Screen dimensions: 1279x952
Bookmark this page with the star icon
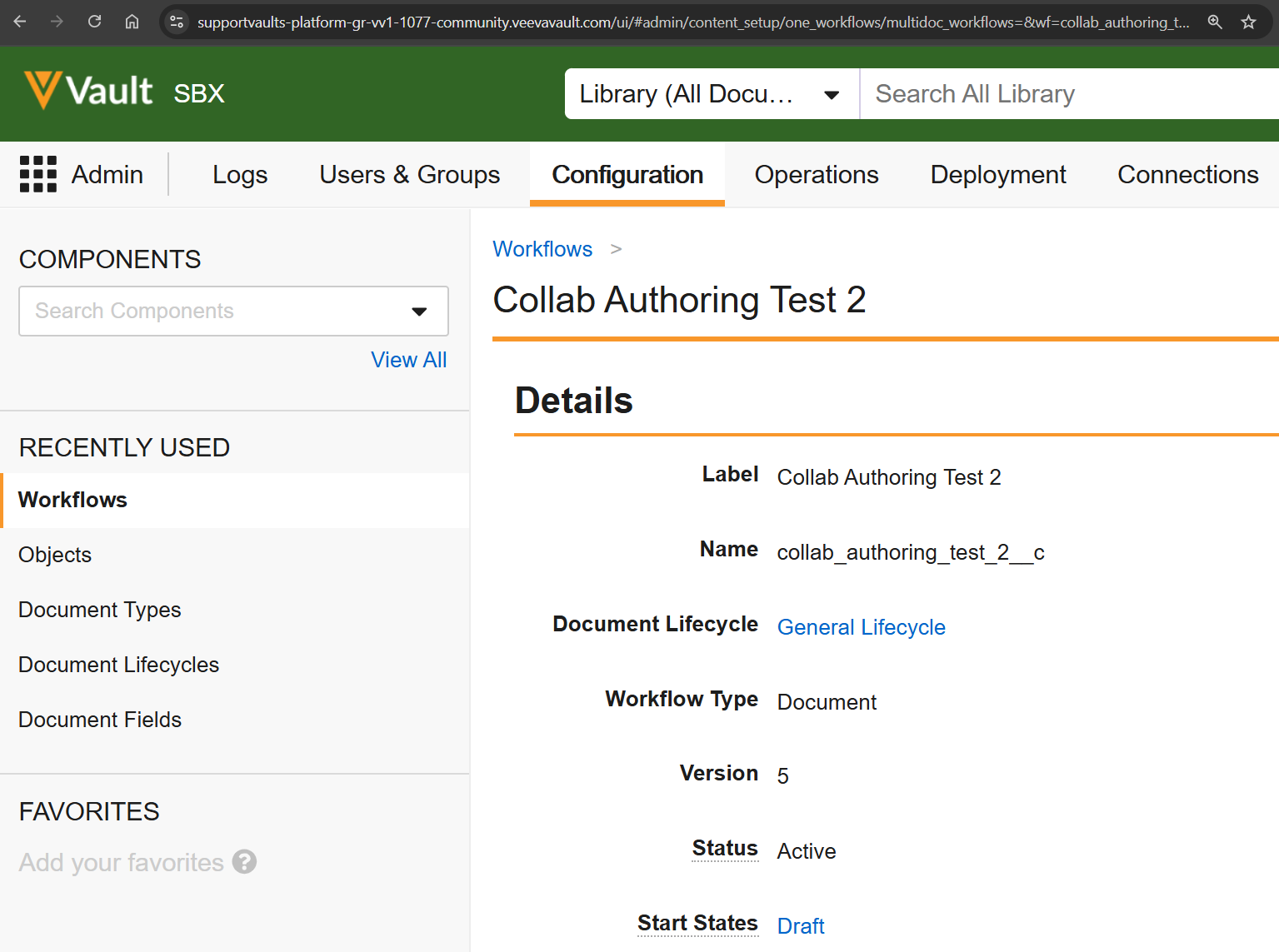pos(1248,22)
